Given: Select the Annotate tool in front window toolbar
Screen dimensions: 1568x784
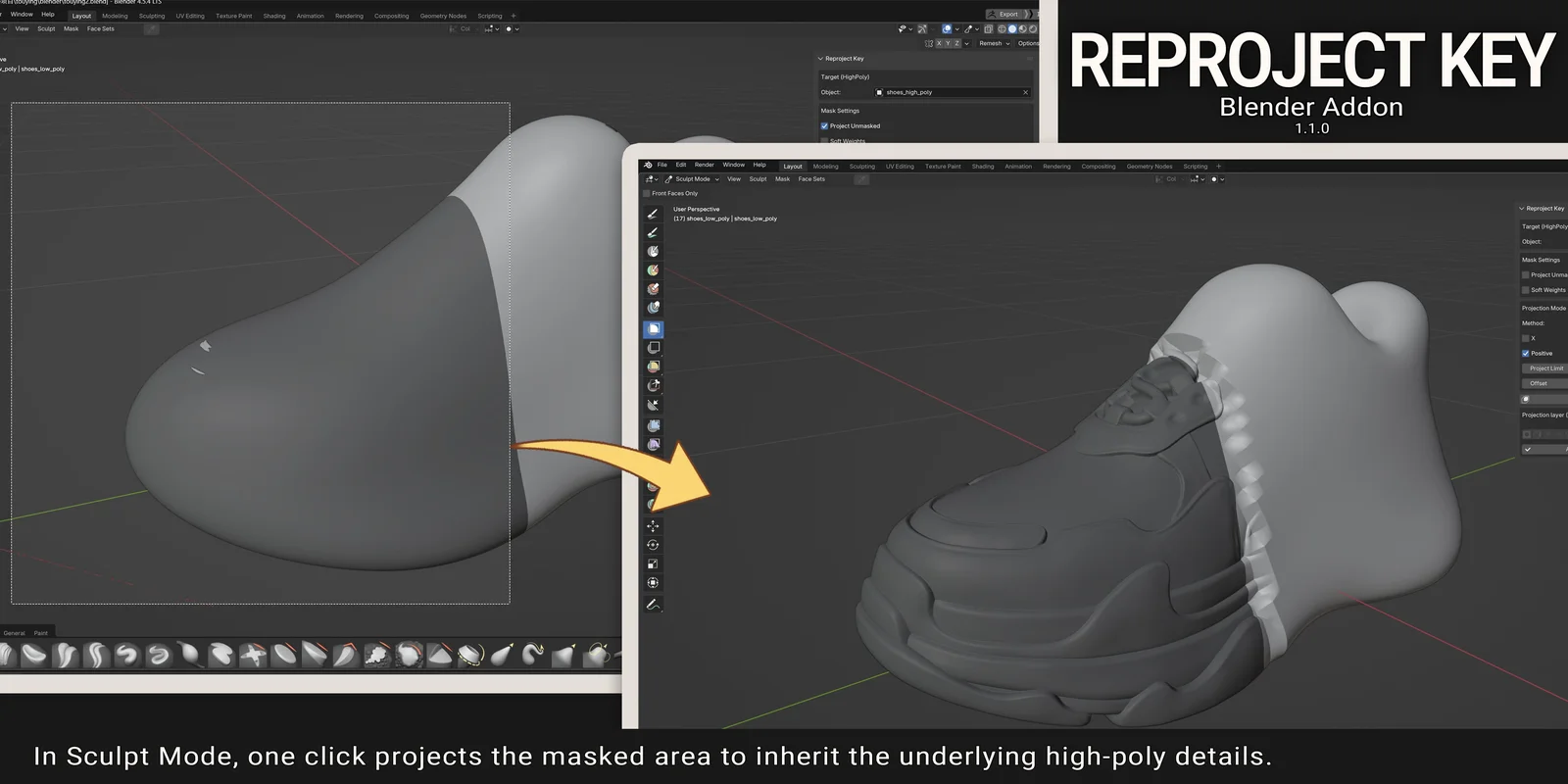Looking at the screenshot, I should [x=653, y=605].
